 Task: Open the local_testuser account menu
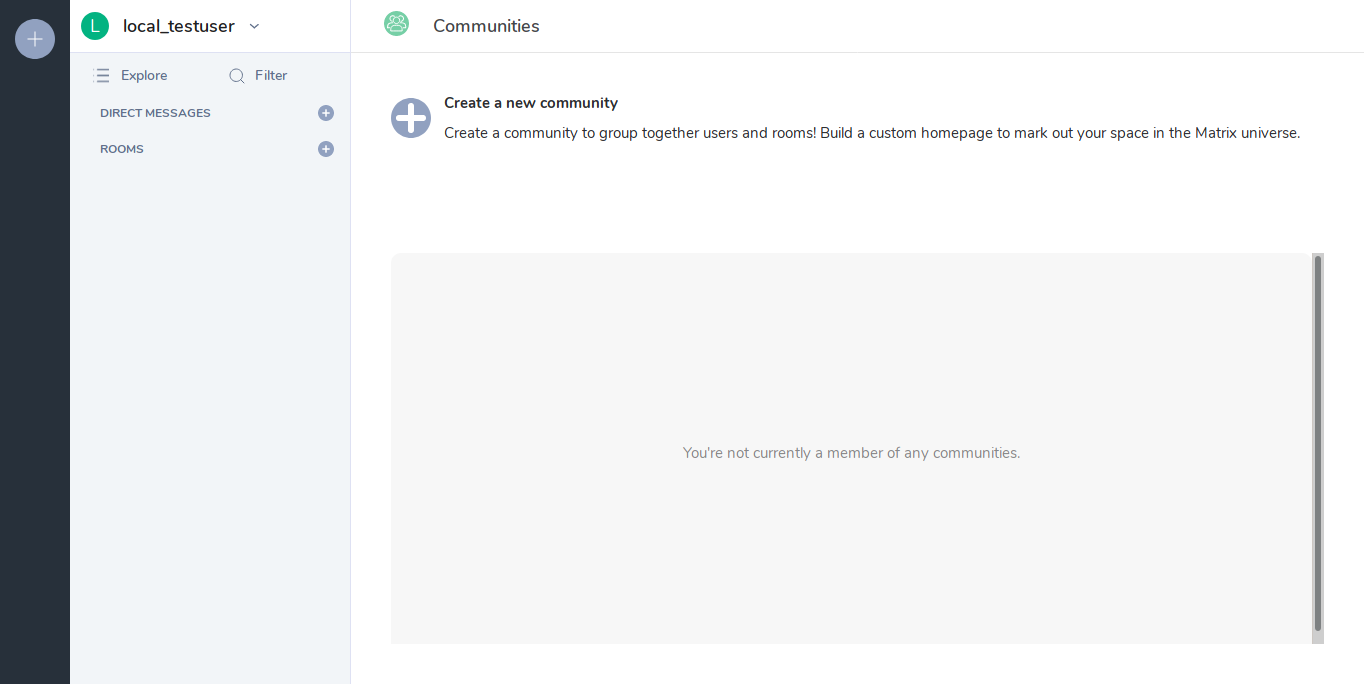(x=178, y=26)
